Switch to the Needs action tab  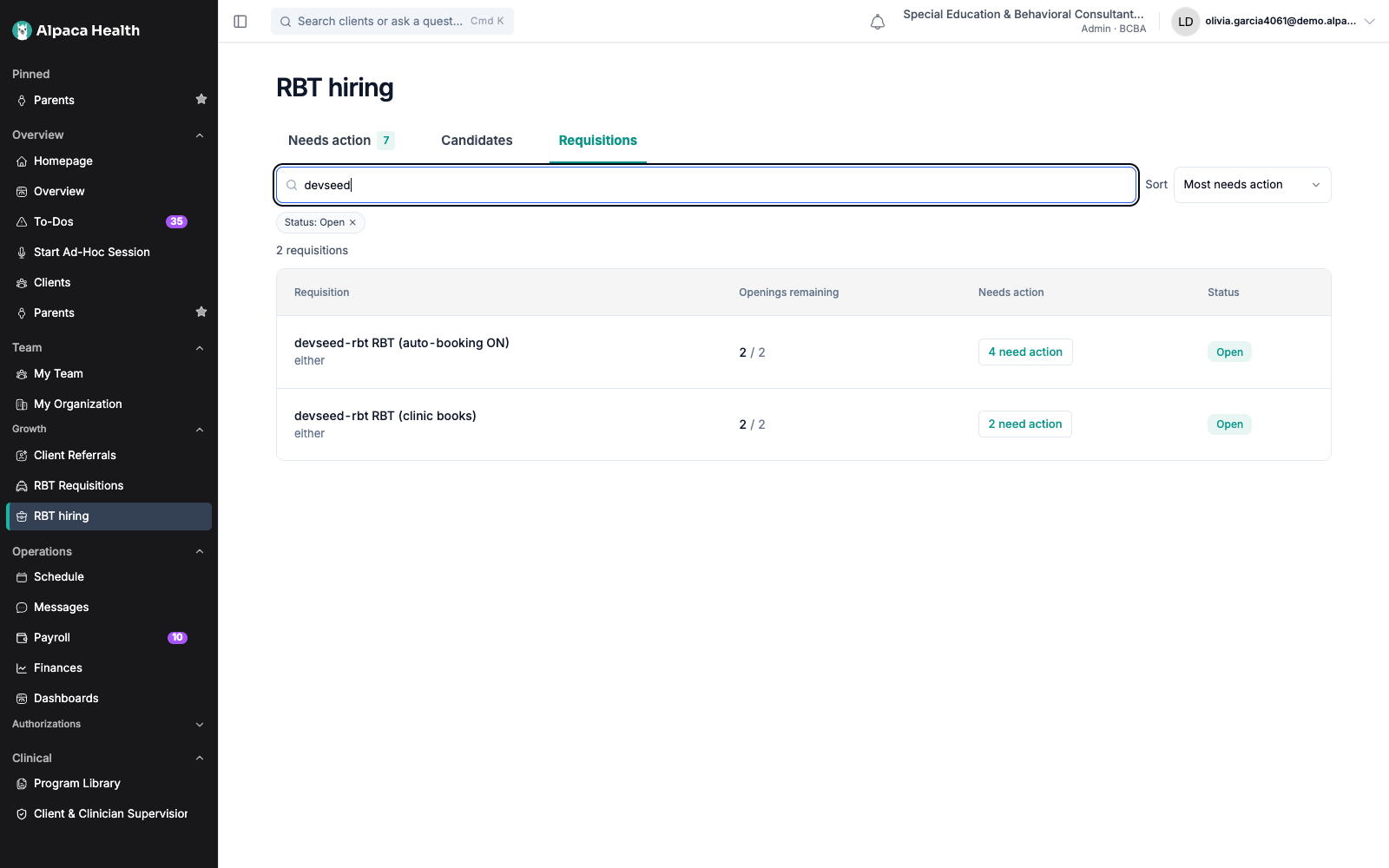point(341,141)
